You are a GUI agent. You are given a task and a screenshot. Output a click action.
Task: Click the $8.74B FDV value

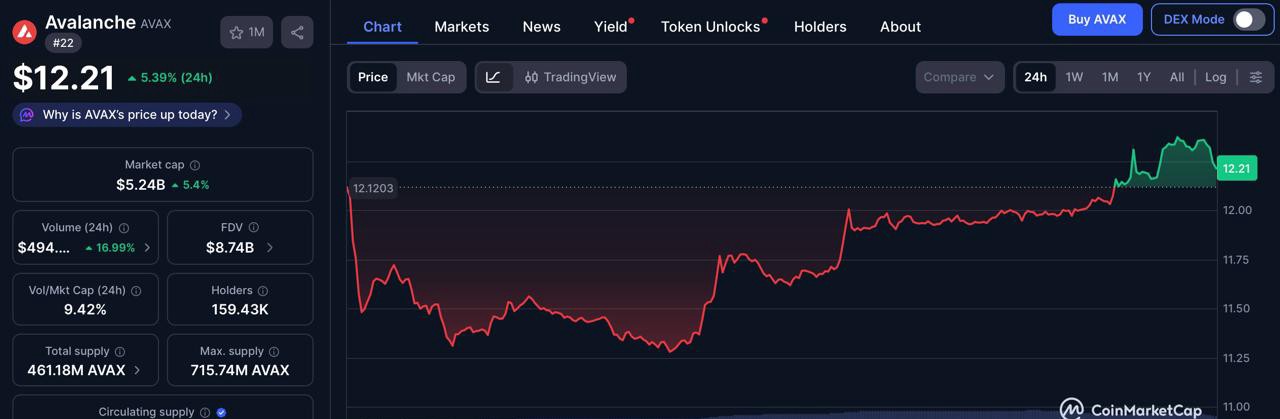click(230, 248)
